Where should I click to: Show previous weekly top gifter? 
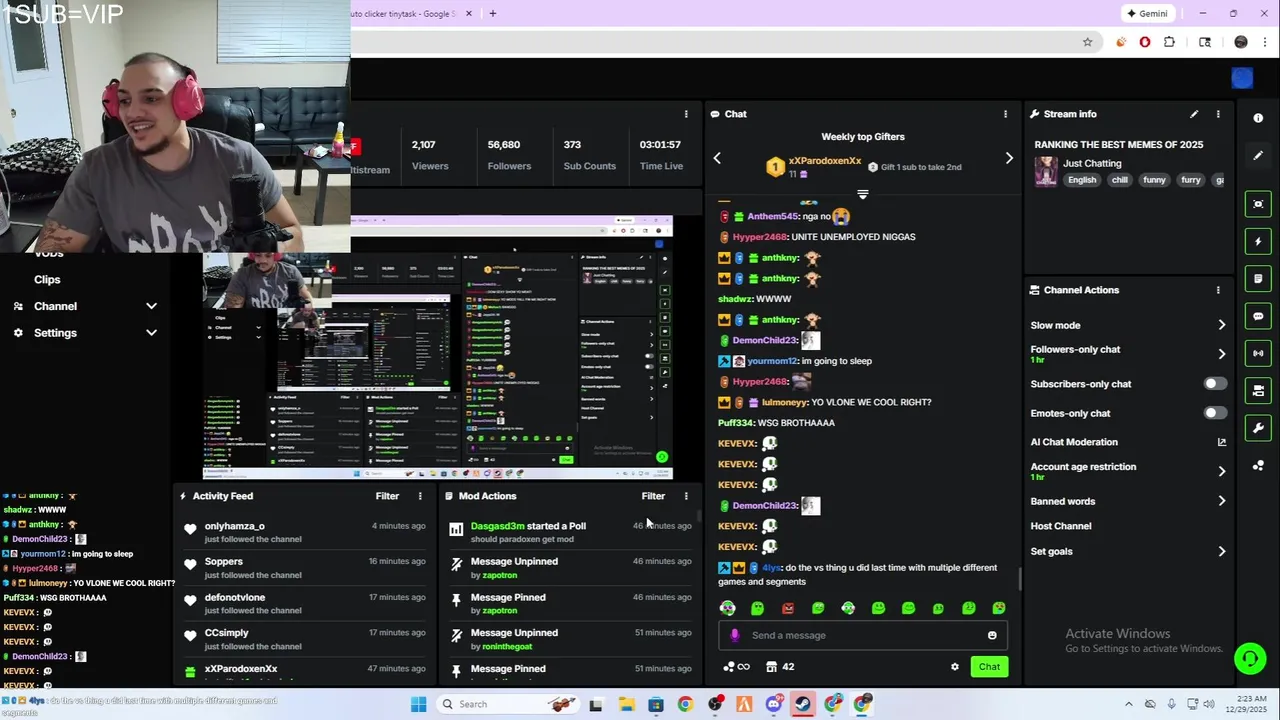click(717, 158)
